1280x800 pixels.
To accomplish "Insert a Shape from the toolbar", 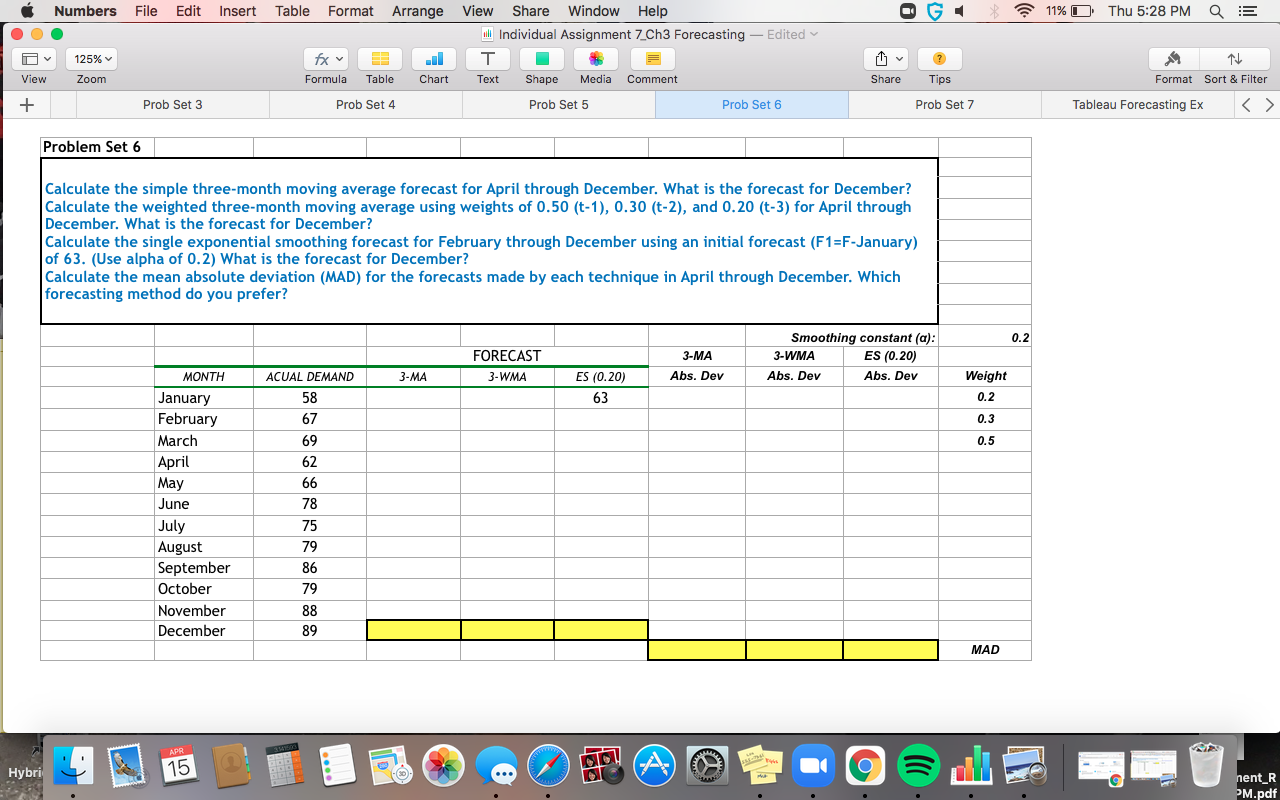I will tap(541, 59).
